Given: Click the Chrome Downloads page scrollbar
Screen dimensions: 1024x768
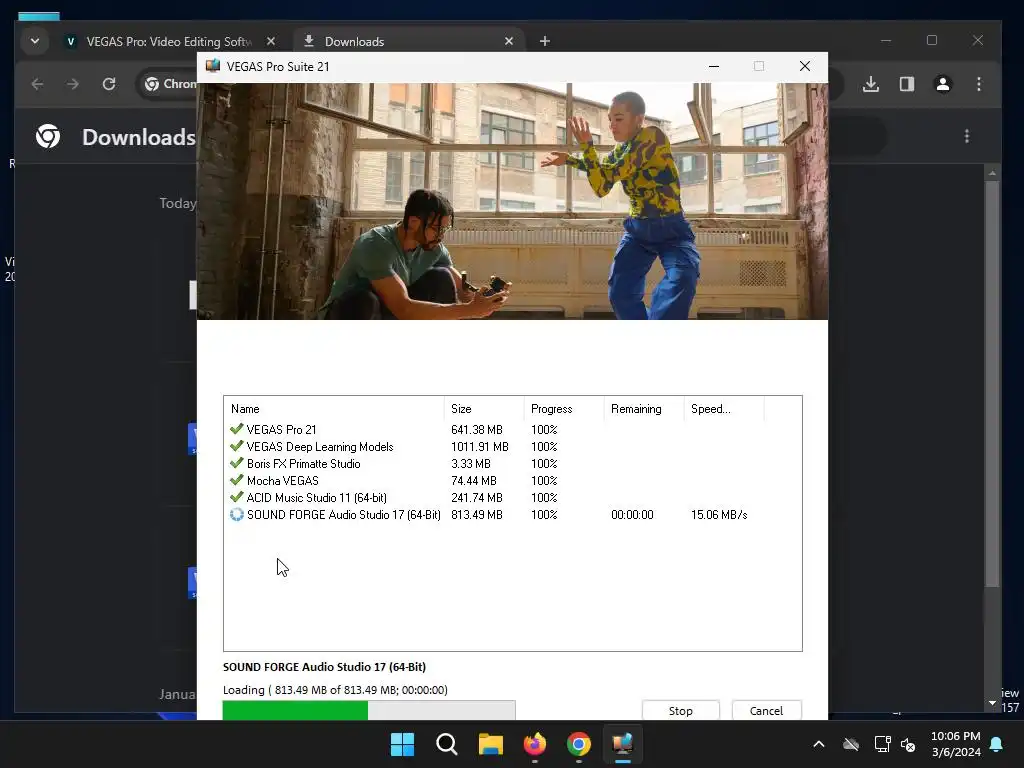Looking at the screenshot, I should click(x=992, y=383).
